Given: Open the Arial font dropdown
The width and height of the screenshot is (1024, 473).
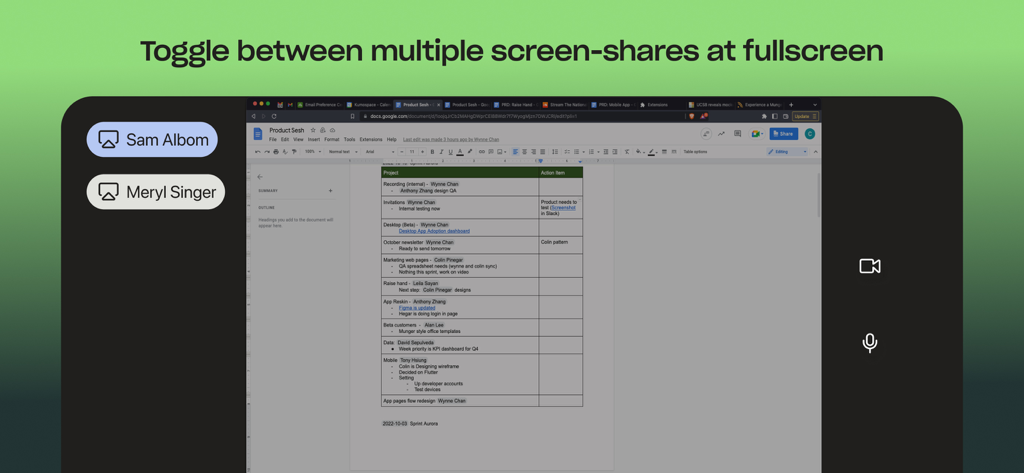Looking at the screenshot, I should 379,152.
